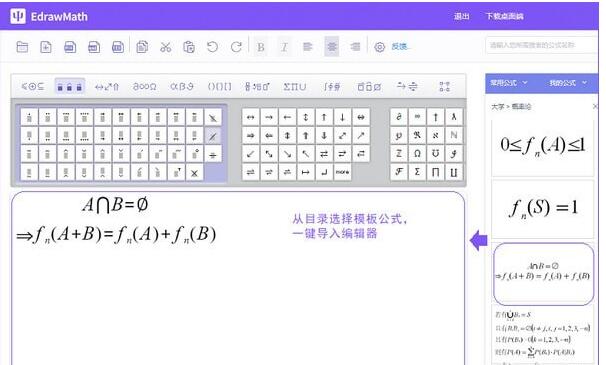Click the A∩B=∅ line in the editor
The image size is (606, 365).
(x=115, y=205)
